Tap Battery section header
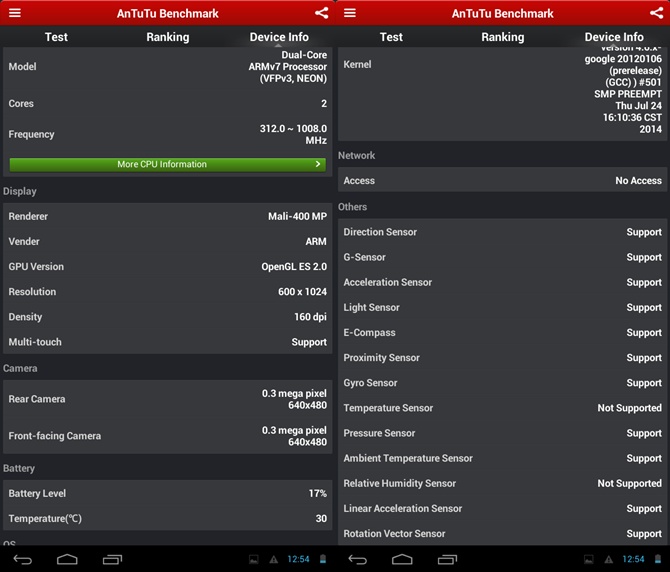Image resolution: width=670 pixels, height=572 pixels. 19,469
